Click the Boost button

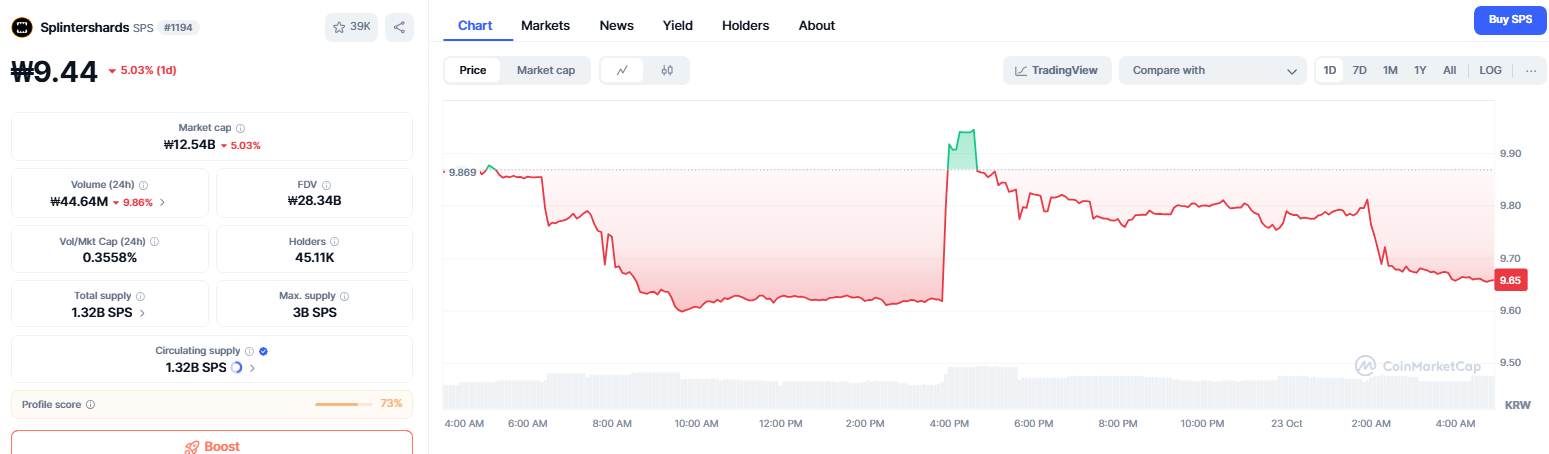[212, 444]
